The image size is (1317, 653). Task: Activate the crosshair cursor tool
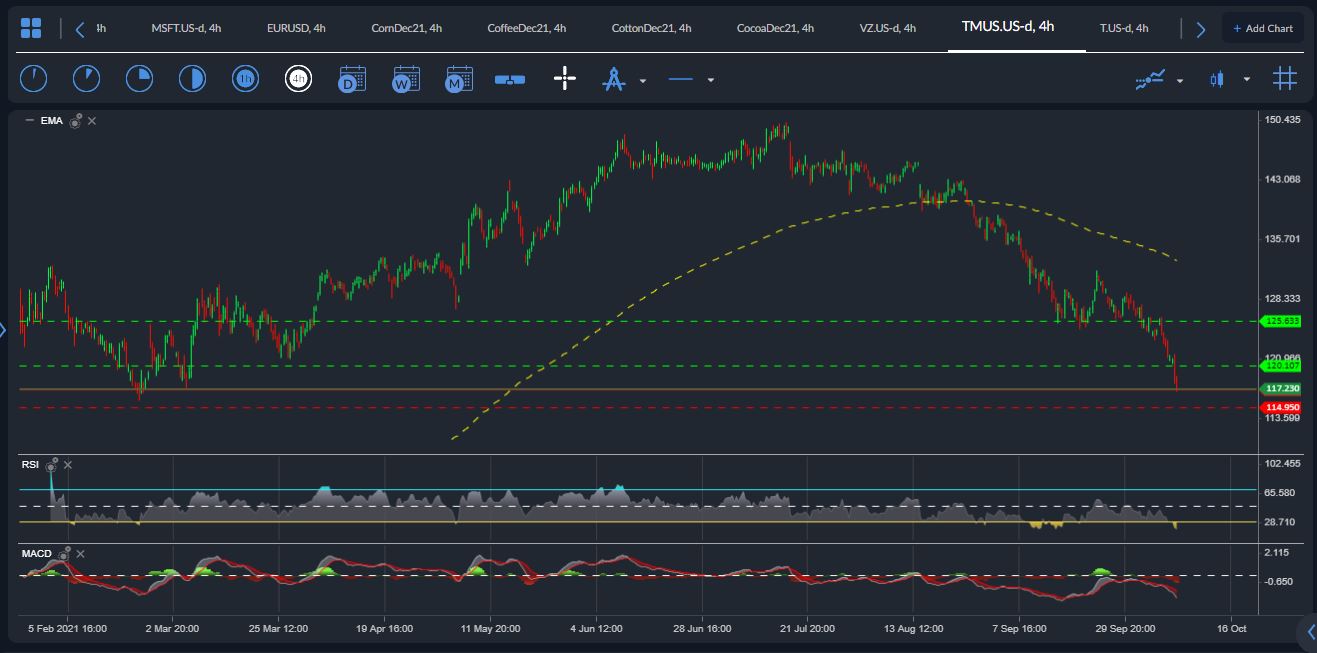click(x=565, y=79)
